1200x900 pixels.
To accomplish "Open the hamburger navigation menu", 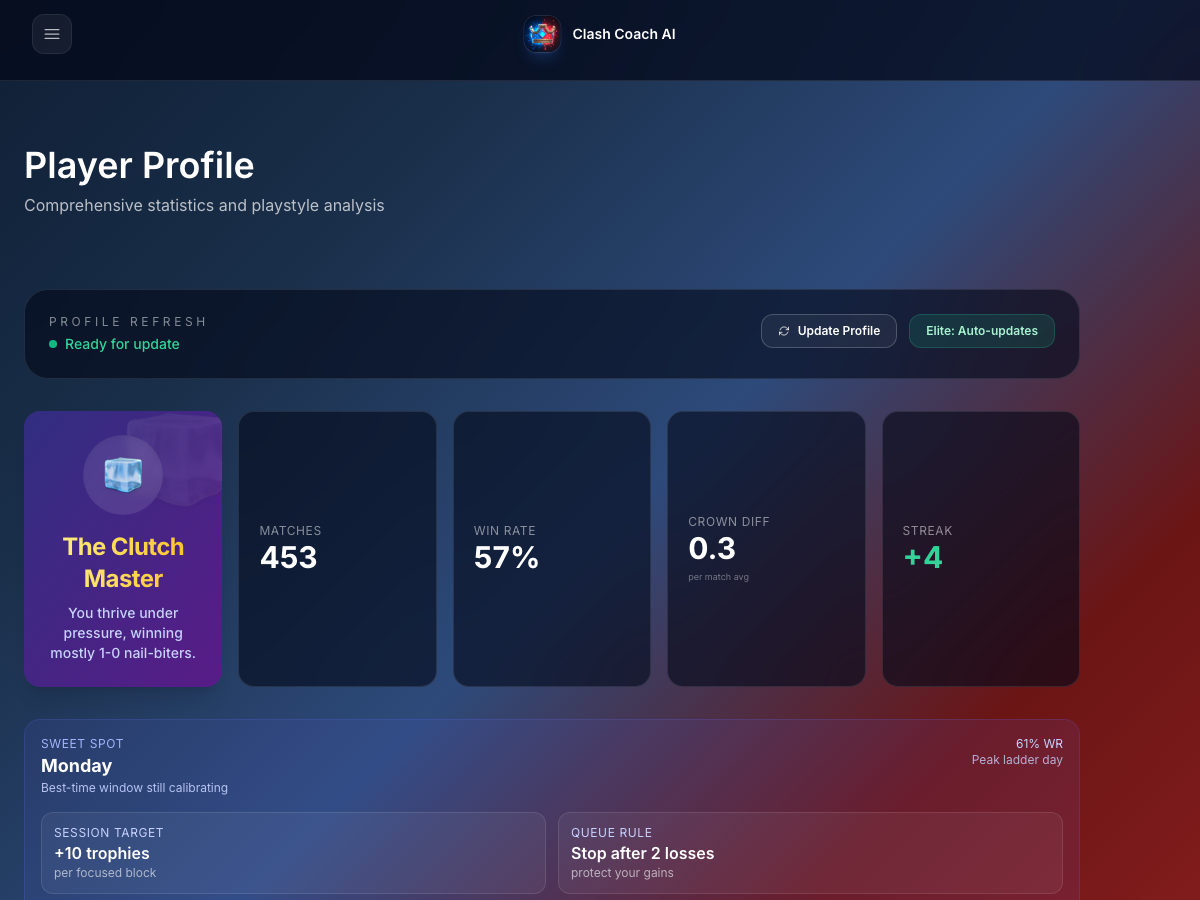I will pos(51,33).
